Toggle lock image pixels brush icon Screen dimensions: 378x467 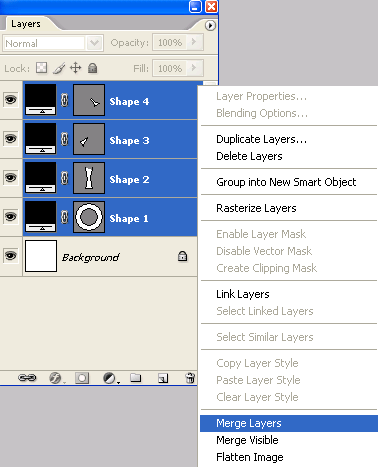(x=59, y=68)
